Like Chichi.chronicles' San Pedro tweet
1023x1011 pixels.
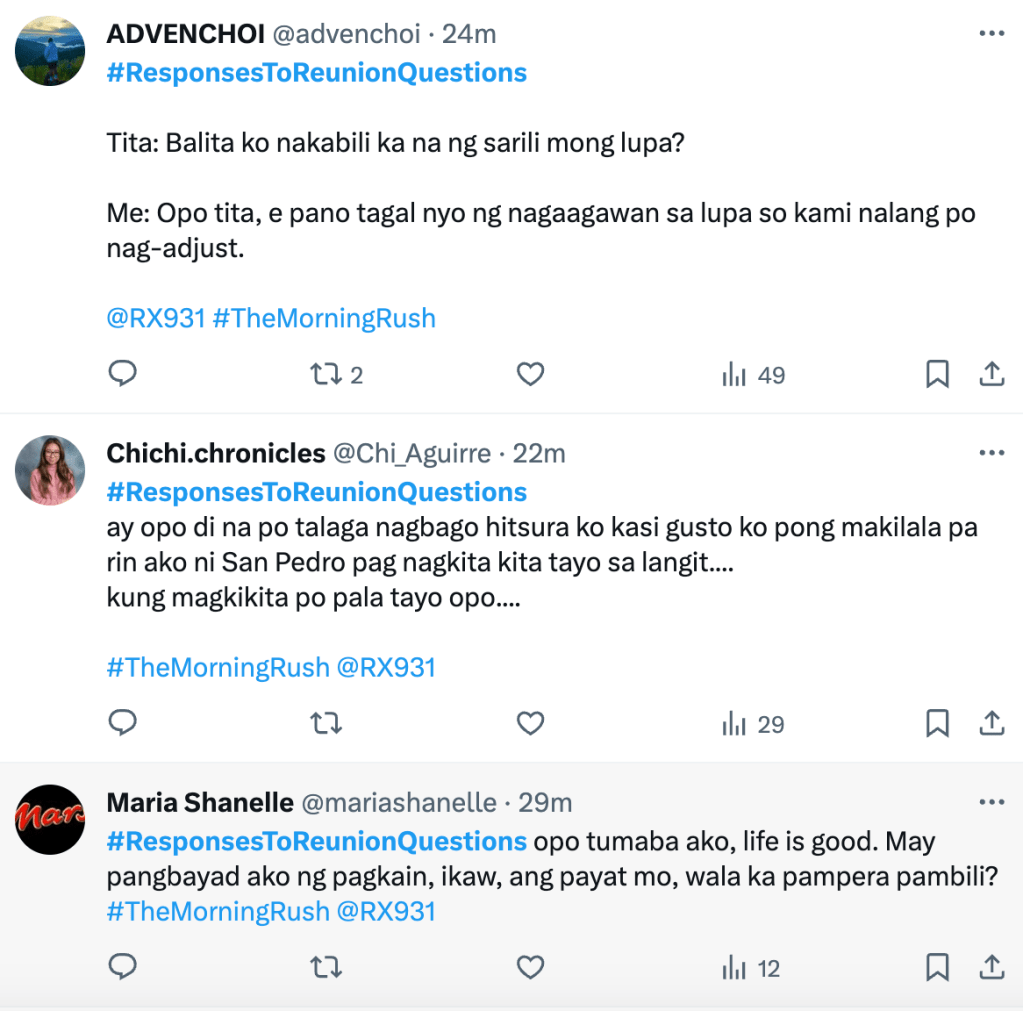coord(530,723)
